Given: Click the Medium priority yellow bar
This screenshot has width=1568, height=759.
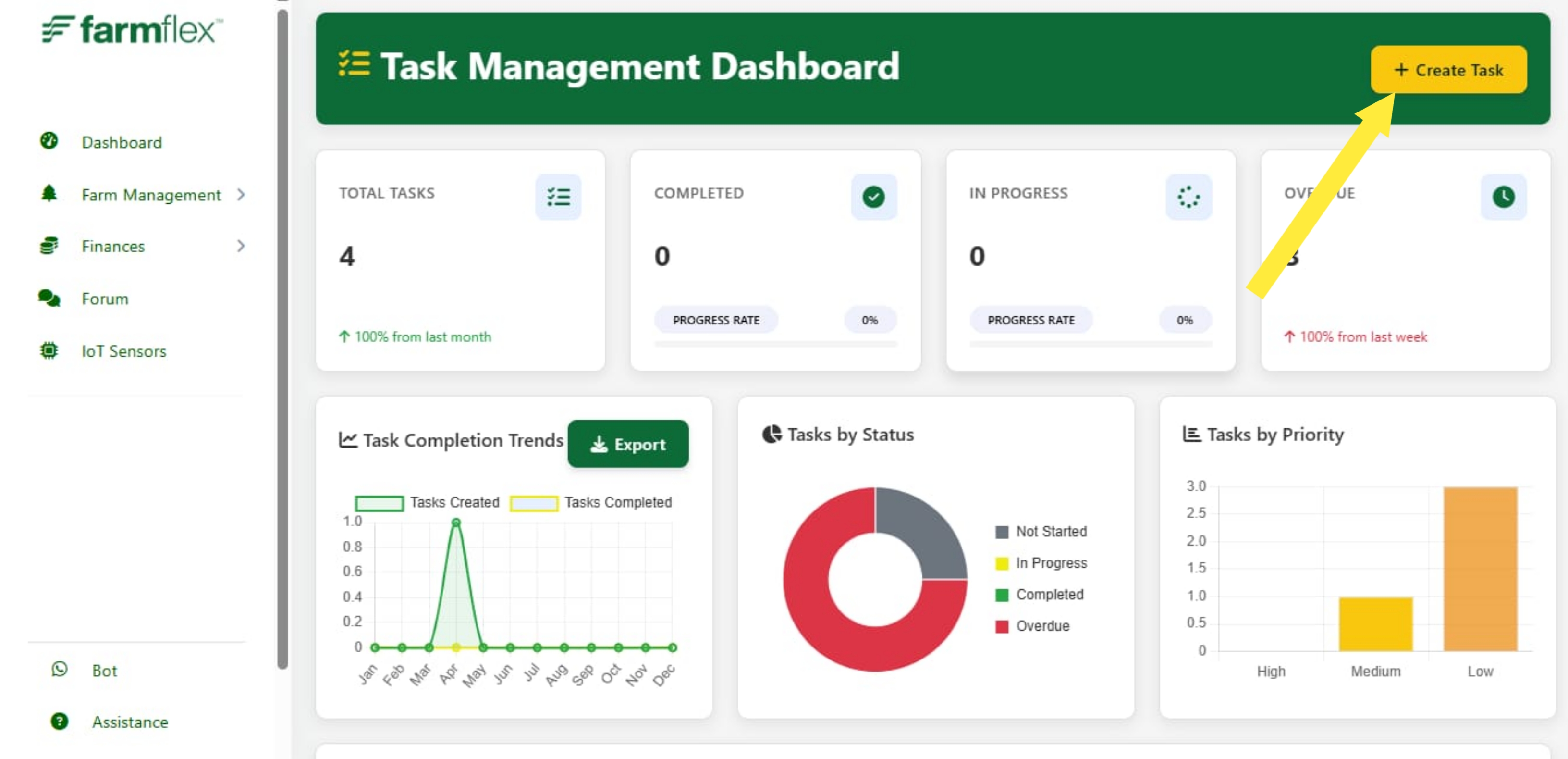Looking at the screenshot, I should coord(1375,624).
